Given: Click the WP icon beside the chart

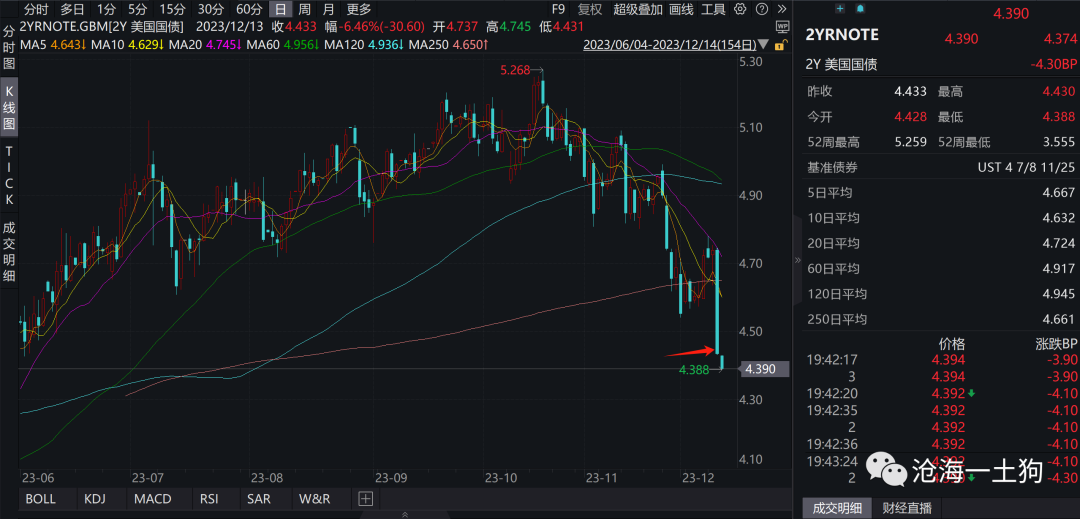Looking at the screenshot, I should click(783, 27).
